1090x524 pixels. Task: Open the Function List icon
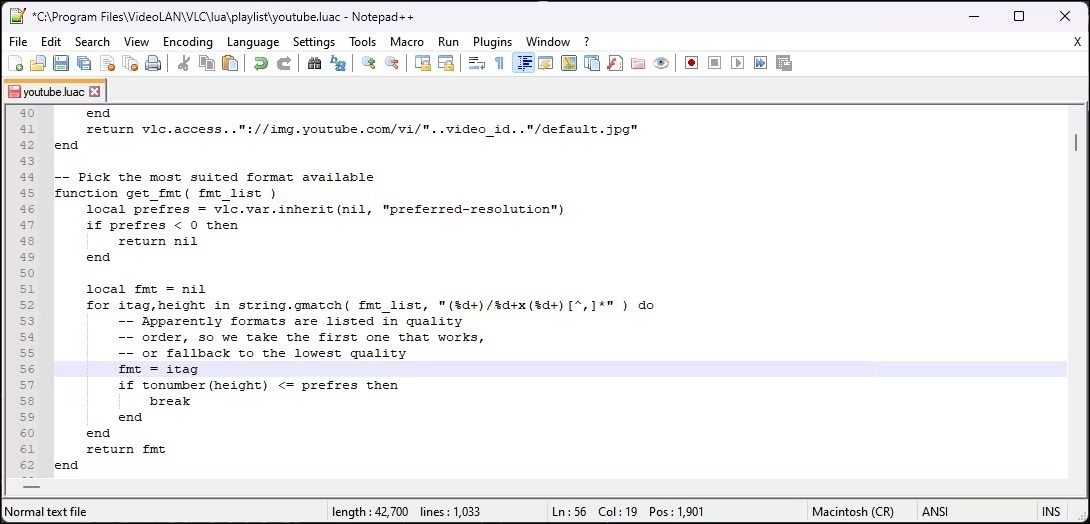tap(615, 63)
